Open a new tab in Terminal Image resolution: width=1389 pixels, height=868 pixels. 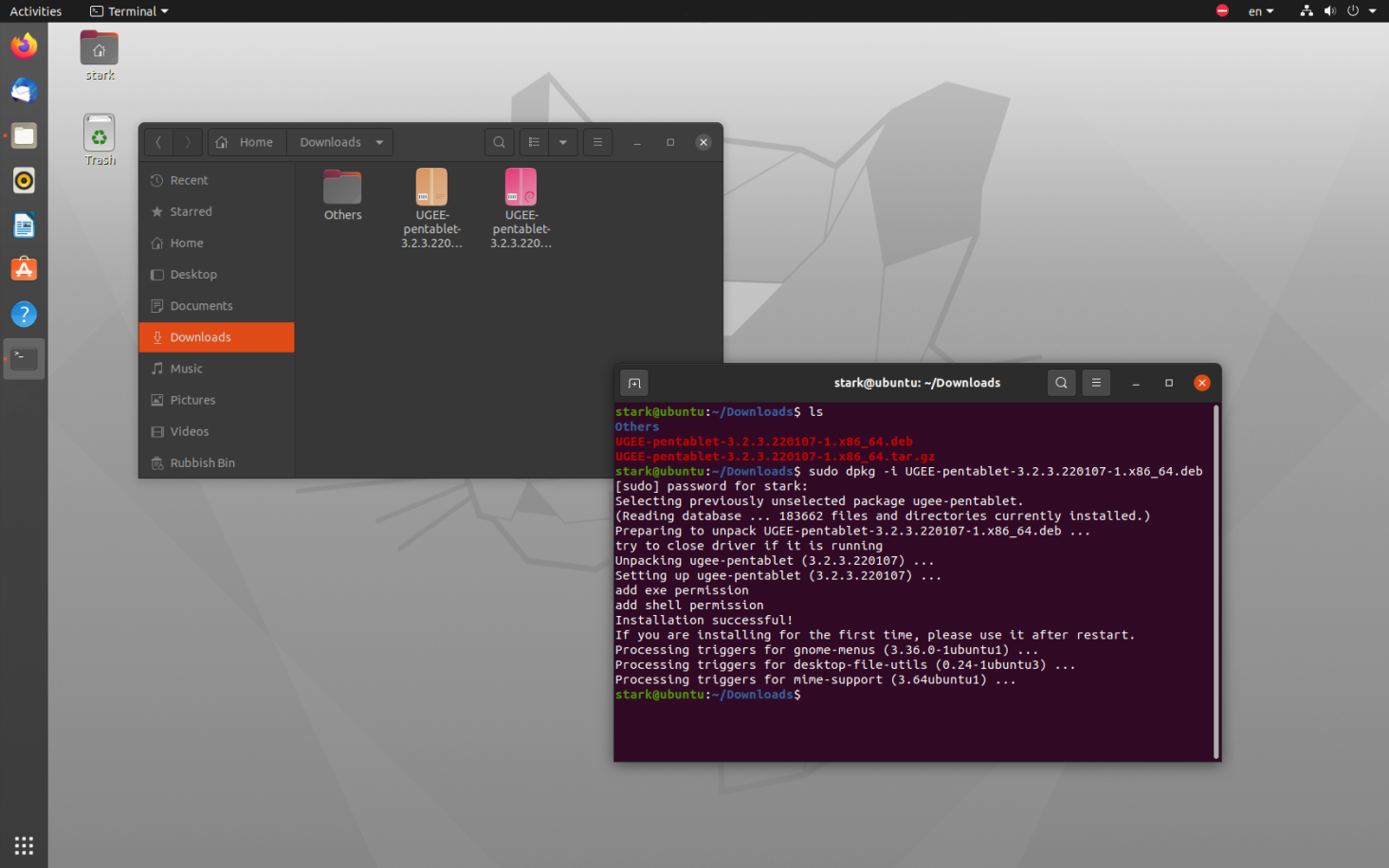[x=634, y=383]
